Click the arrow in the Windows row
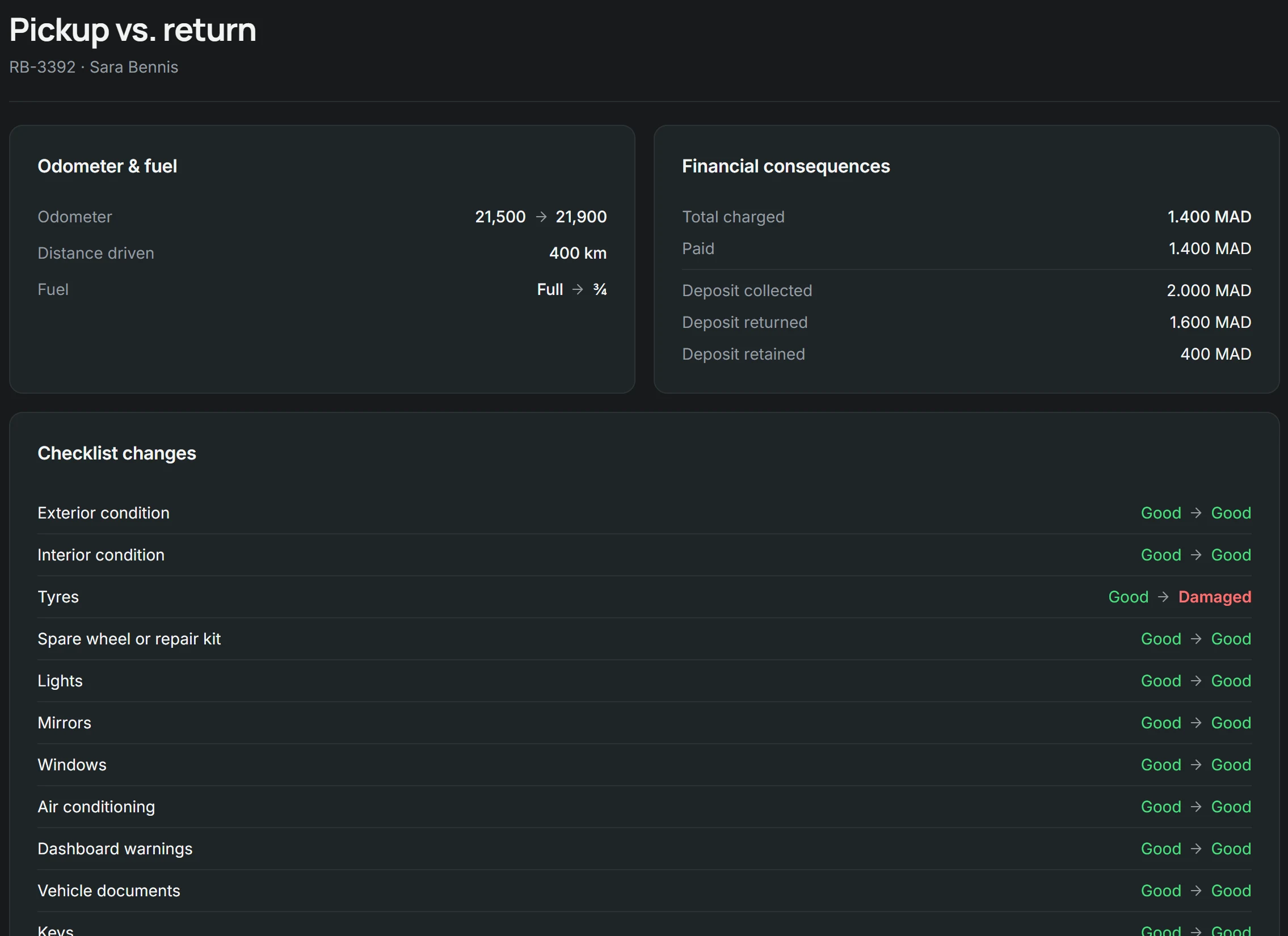 pos(1196,765)
